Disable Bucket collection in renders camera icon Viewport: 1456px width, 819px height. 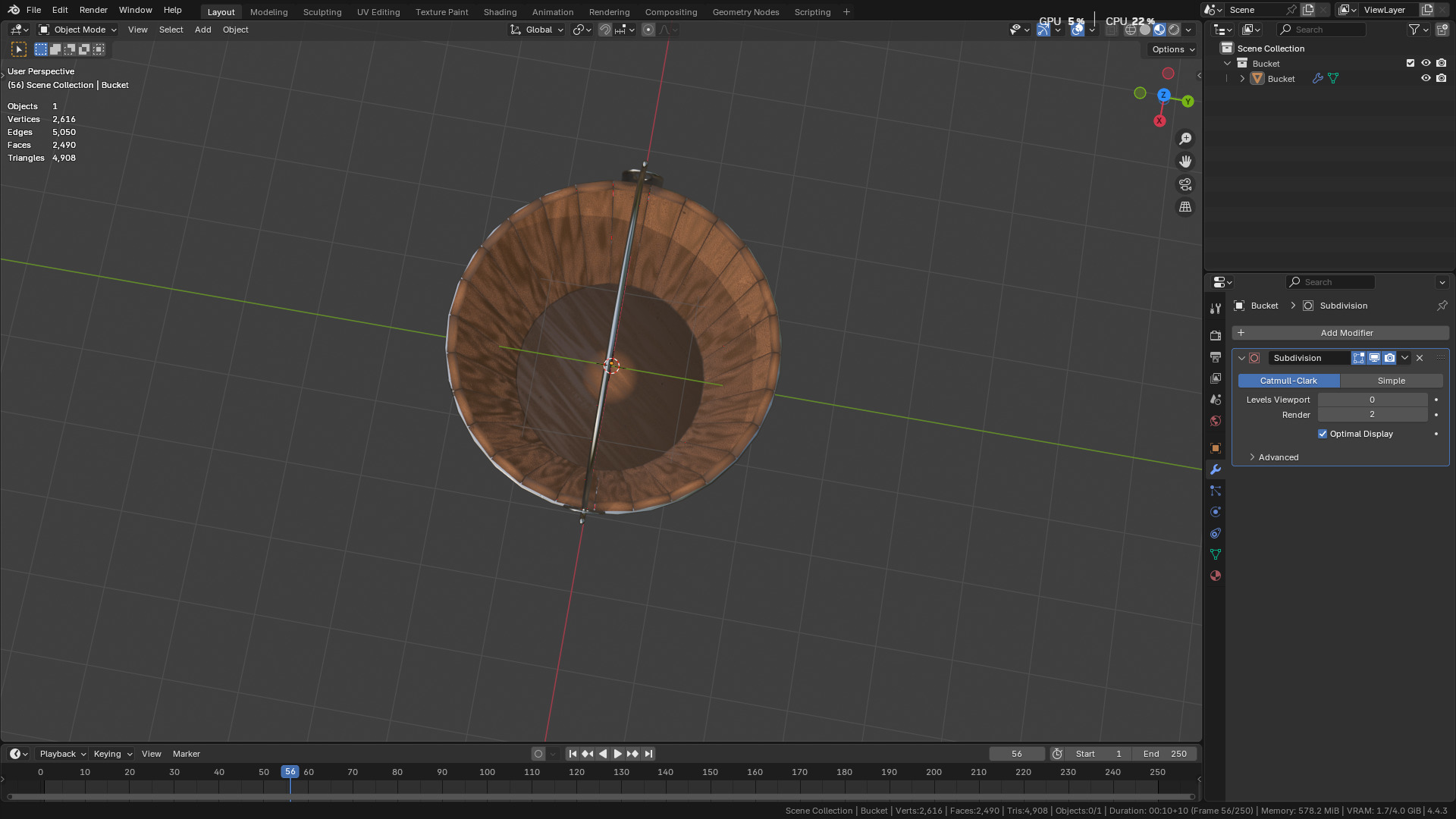[1442, 64]
